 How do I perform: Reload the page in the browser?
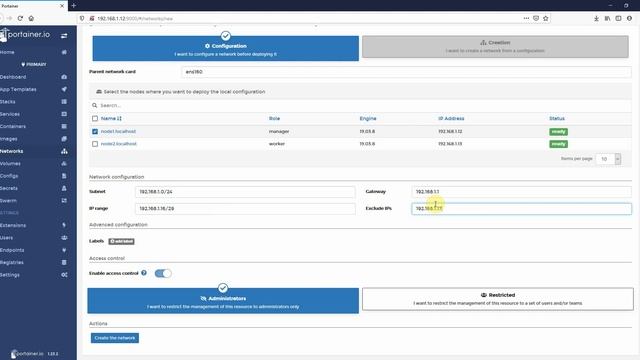point(20,18)
